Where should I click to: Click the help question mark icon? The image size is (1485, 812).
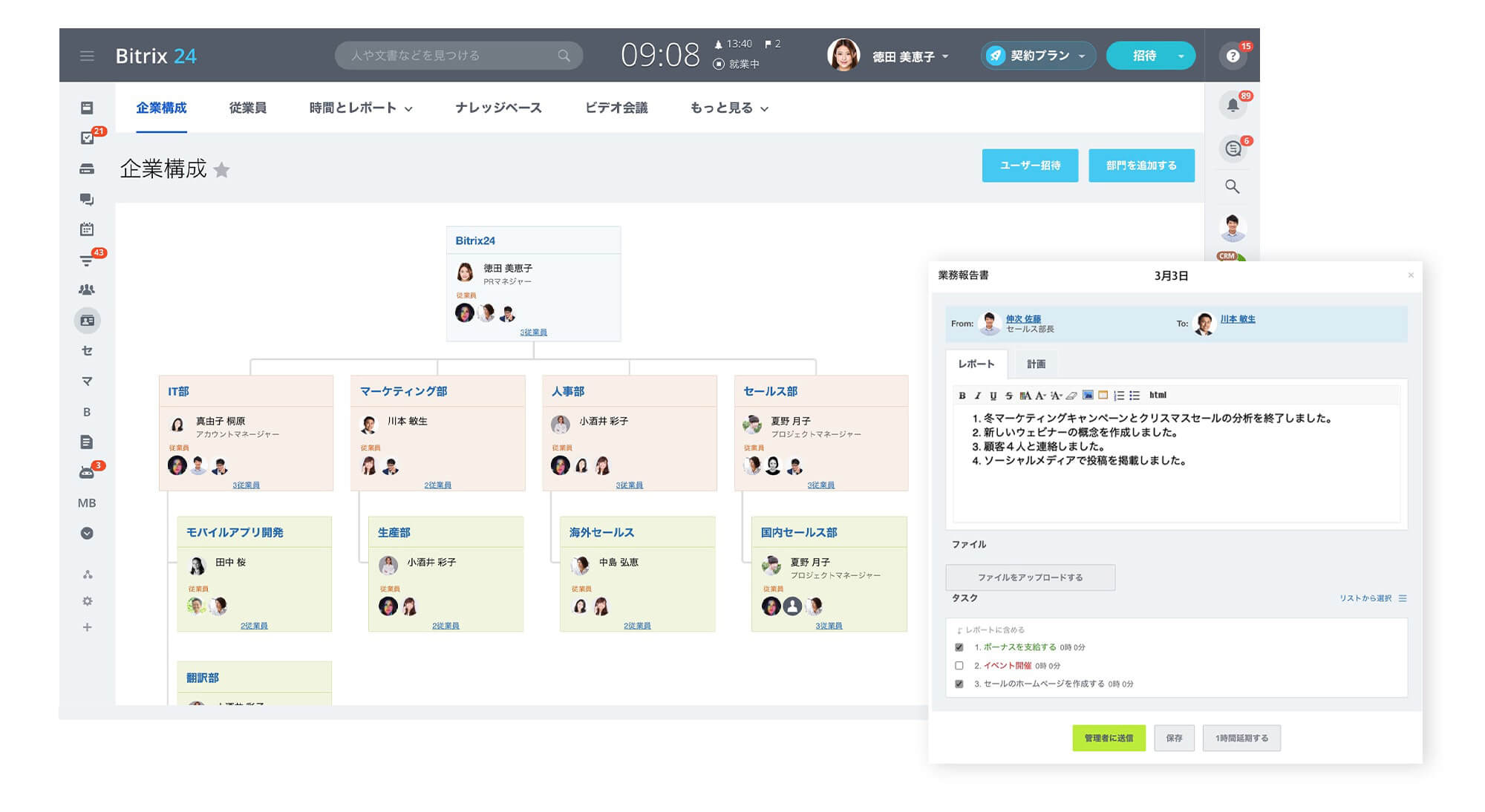1233,56
